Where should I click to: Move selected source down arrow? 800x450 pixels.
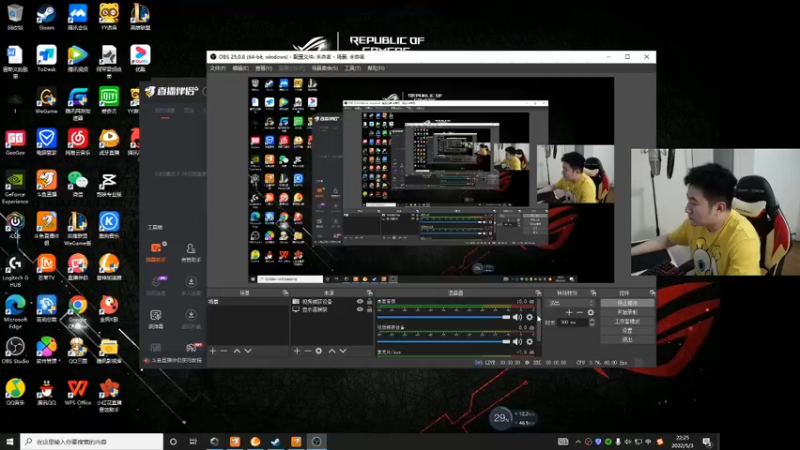343,351
